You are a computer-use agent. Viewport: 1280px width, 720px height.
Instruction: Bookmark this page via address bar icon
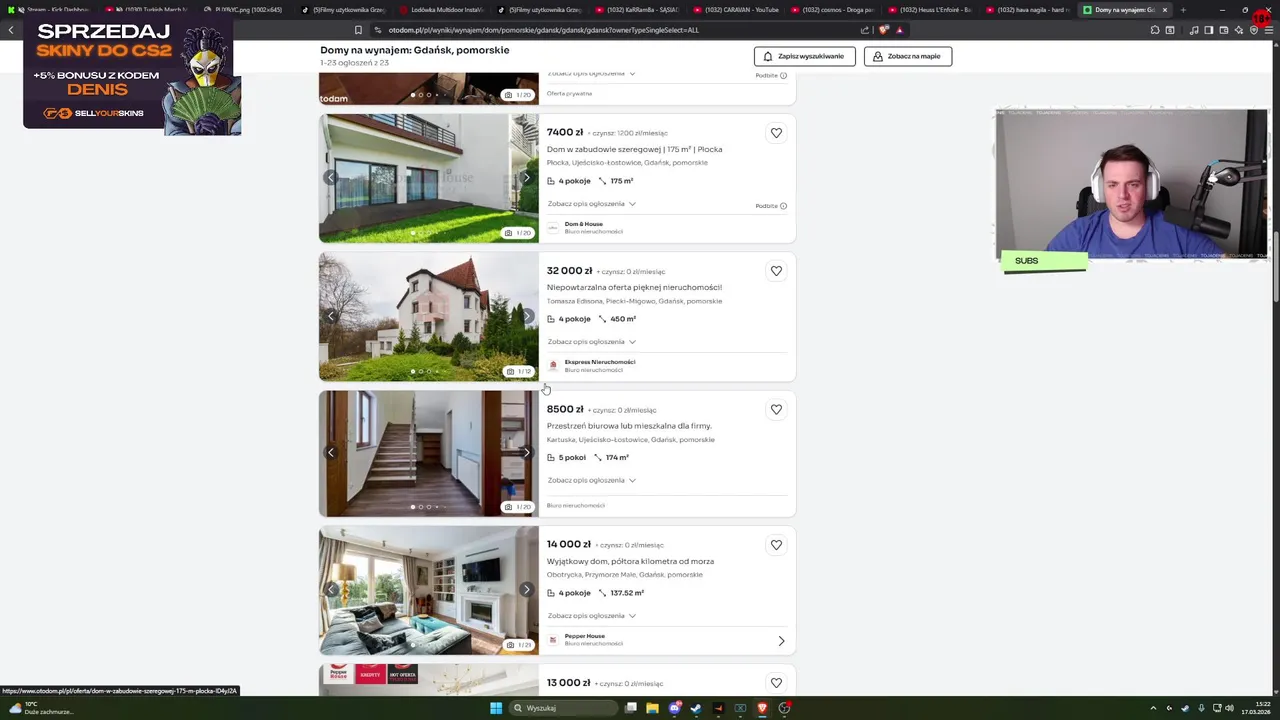coord(358,30)
